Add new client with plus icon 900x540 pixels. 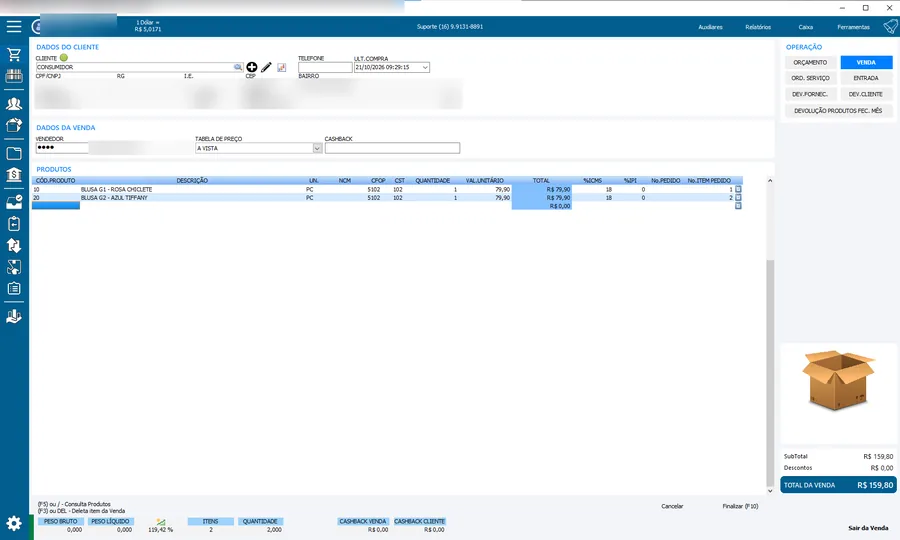pyautogui.click(x=251, y=67)
